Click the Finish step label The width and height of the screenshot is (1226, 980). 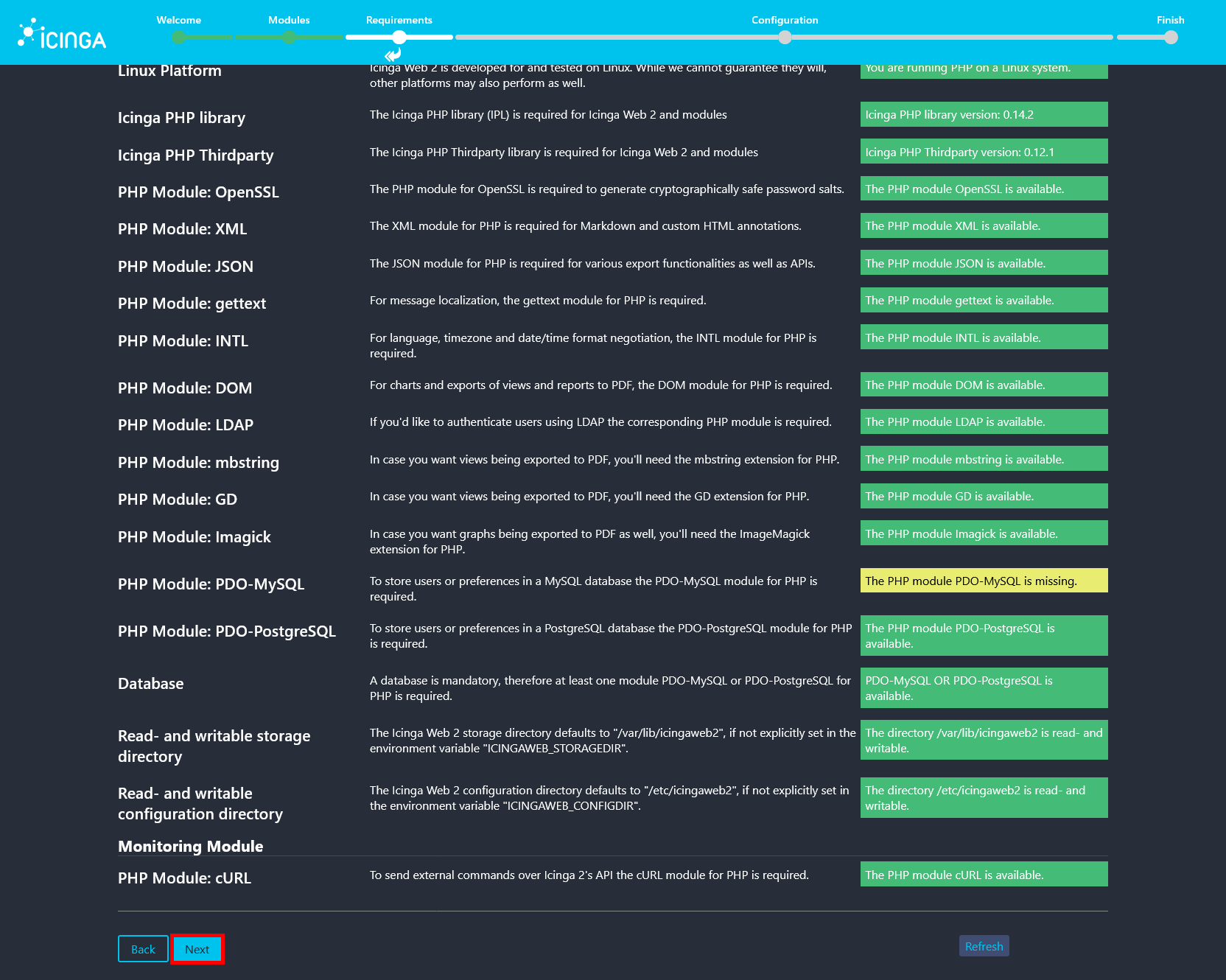pyautogui.click(x=1170, y=20)
